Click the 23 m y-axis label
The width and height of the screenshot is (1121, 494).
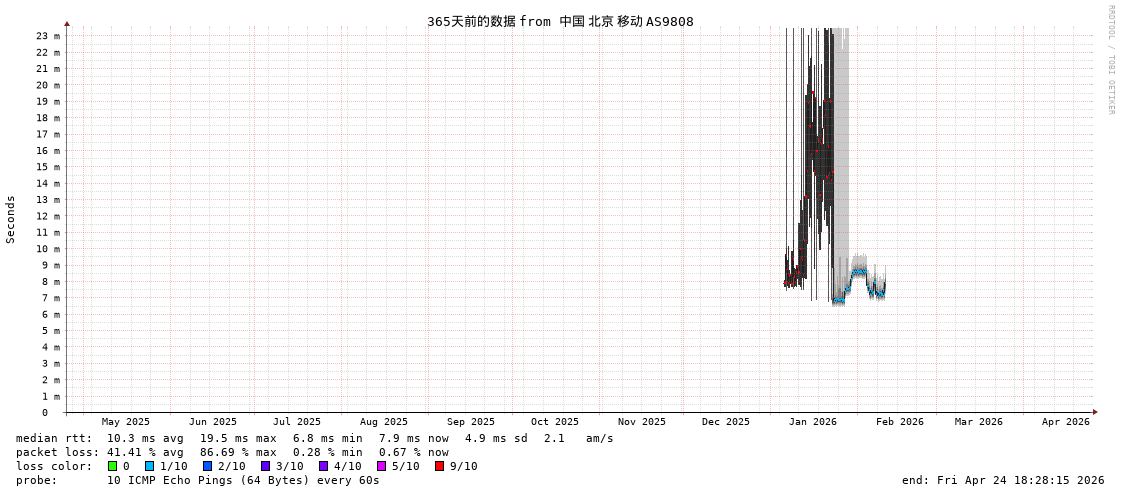tap(48, 36)
